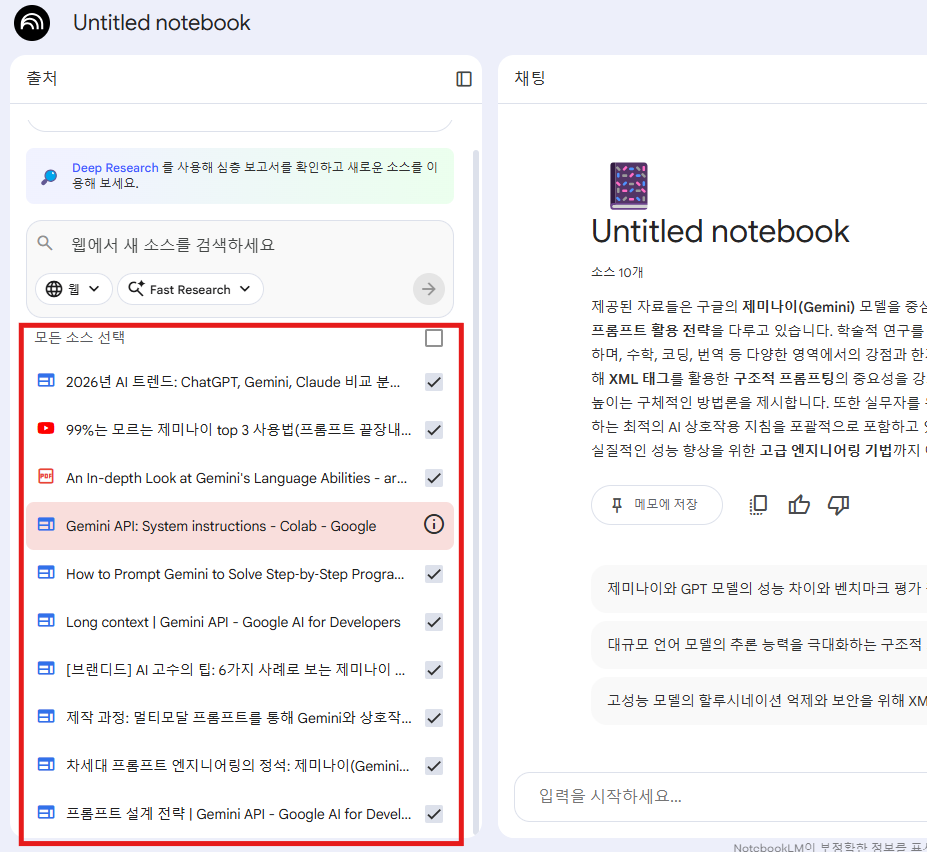
Task: Click the notebook emoji thumbnail
Action: point(629,186)
